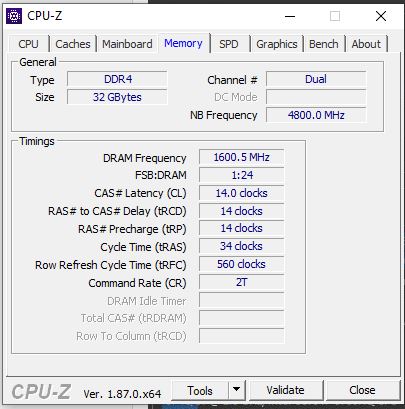Click the Close button at bottom
Image resolution: width=405 pixels, height=409 pixels.
pos(362,390)
